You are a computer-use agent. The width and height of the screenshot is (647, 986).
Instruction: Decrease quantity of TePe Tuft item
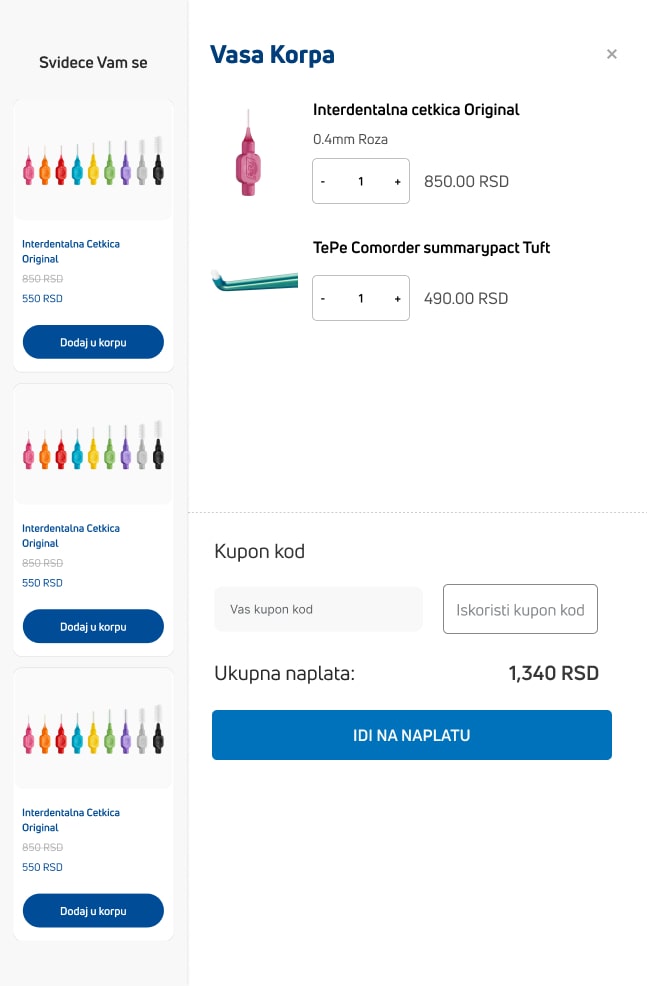(x=323, y=299)
